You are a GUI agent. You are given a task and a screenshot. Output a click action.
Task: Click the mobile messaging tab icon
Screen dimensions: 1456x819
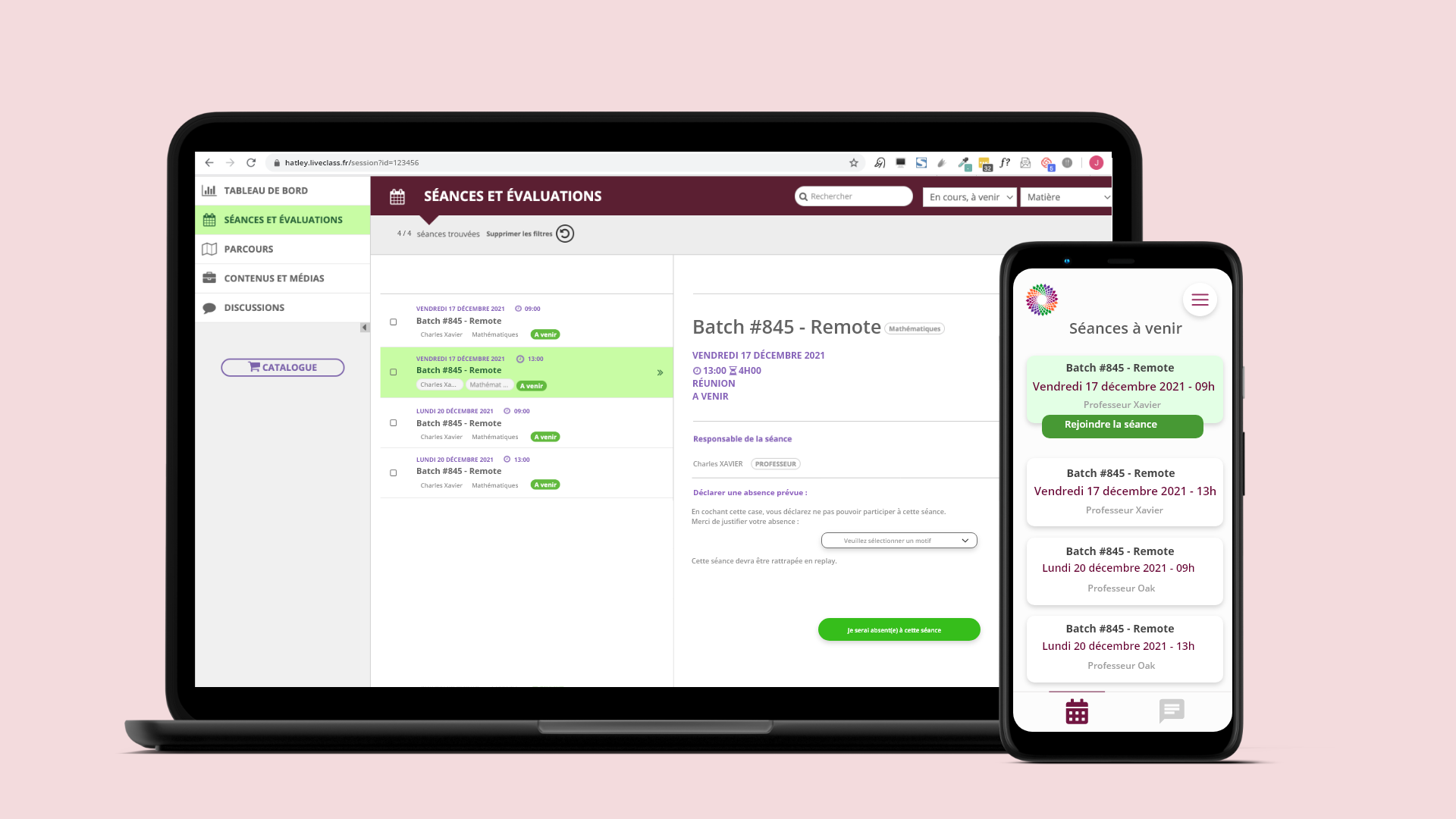click(x=1172, y=711)
